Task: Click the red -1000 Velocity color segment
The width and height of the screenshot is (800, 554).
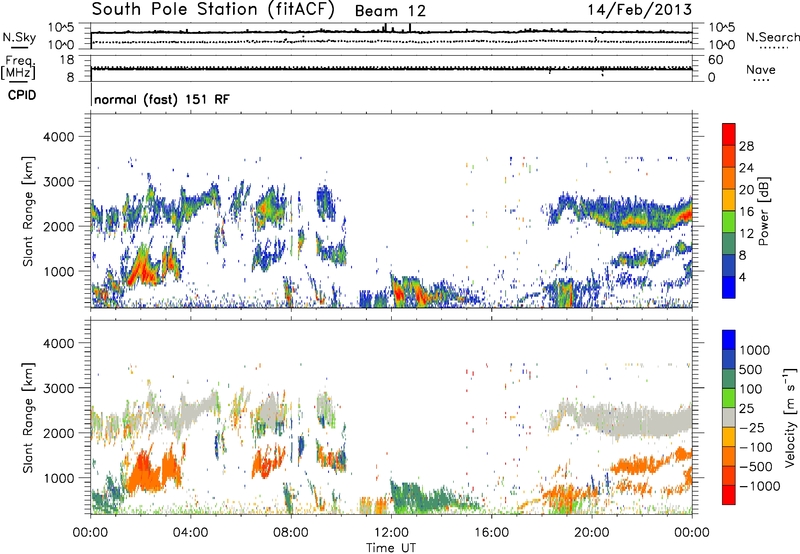Action: point(729,495)
